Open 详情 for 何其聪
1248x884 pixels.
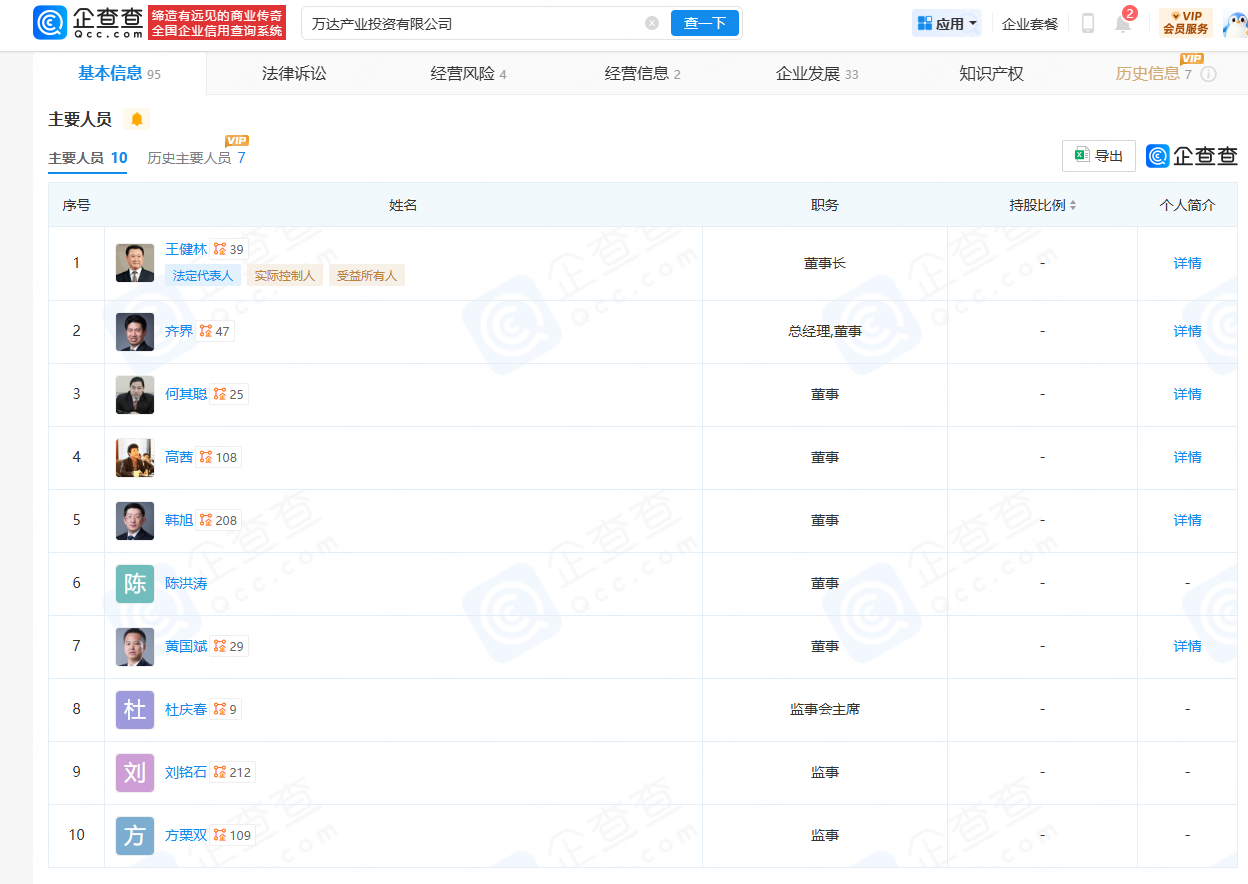1188,394
